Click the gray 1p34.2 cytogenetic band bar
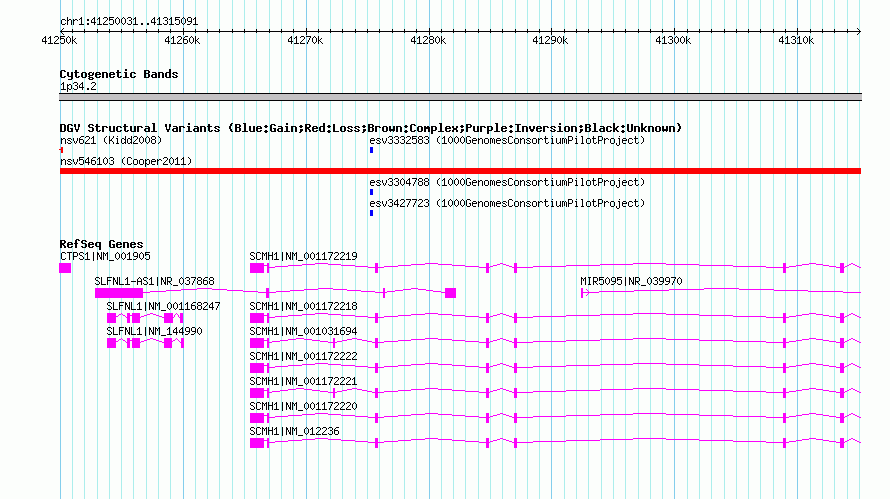The height and width of the screenshot is (499, 890). click(460, 97)
